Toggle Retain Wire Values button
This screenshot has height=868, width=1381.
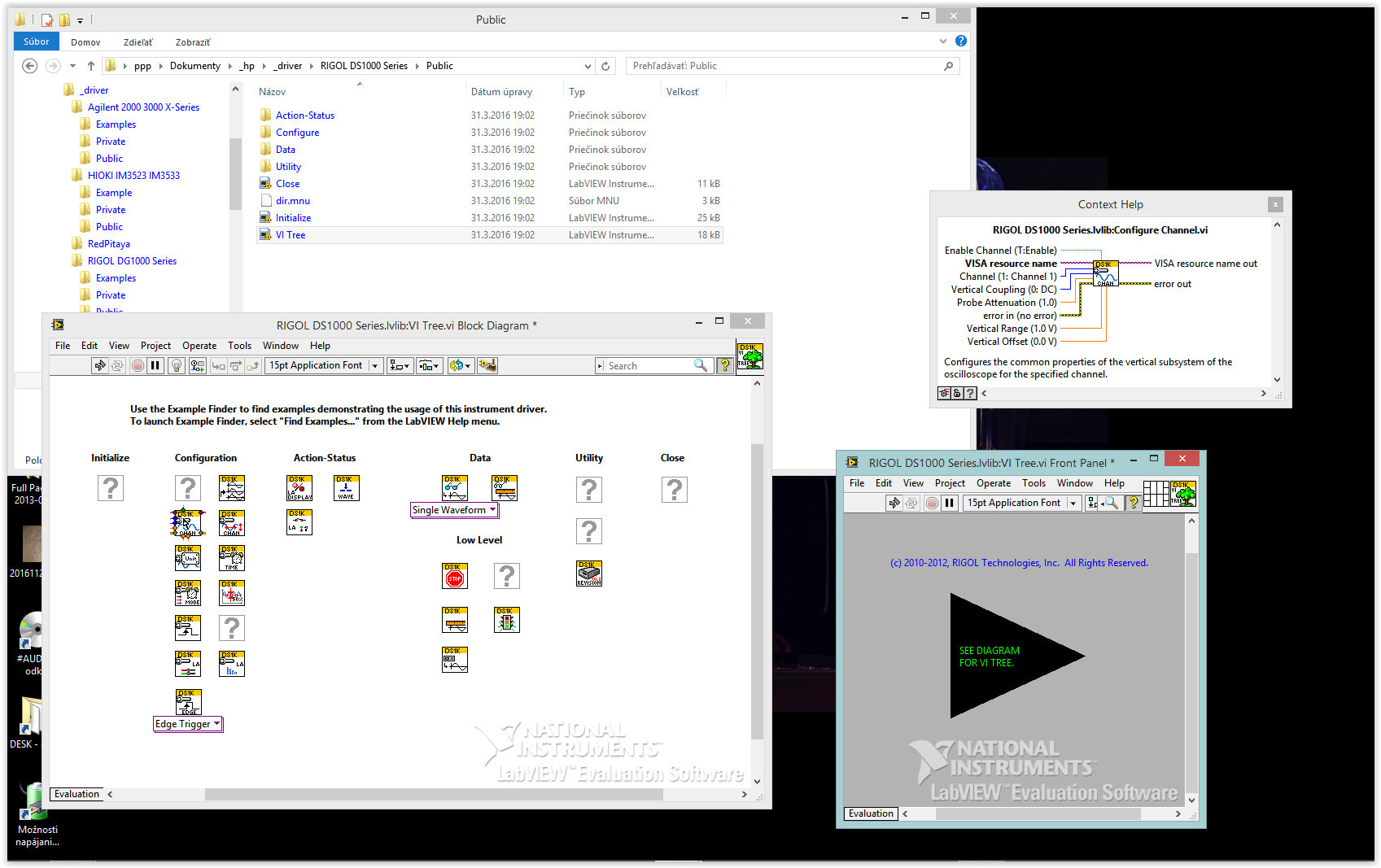[x=198, y=366]
